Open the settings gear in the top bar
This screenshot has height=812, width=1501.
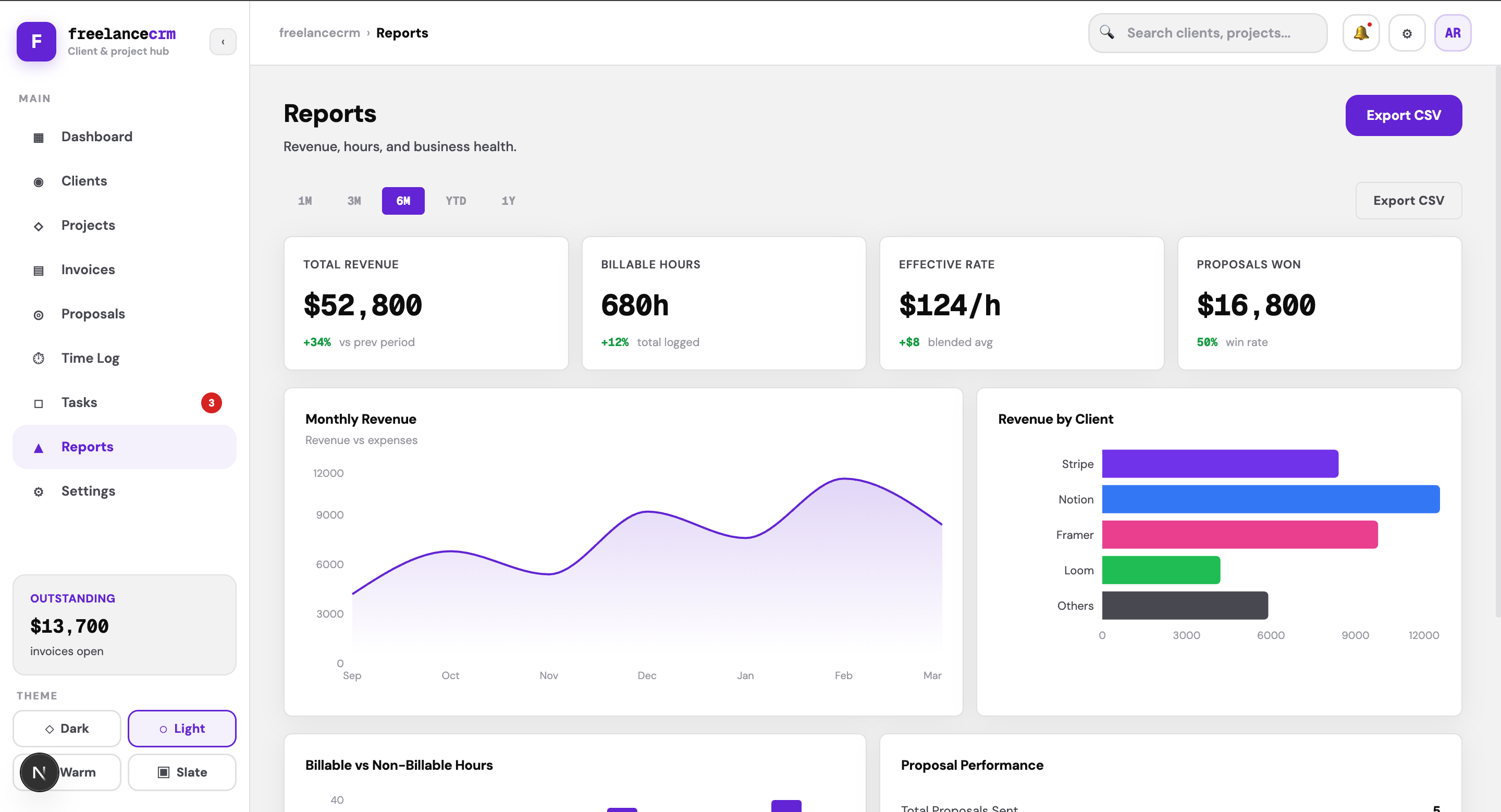tap(1407, 33)
